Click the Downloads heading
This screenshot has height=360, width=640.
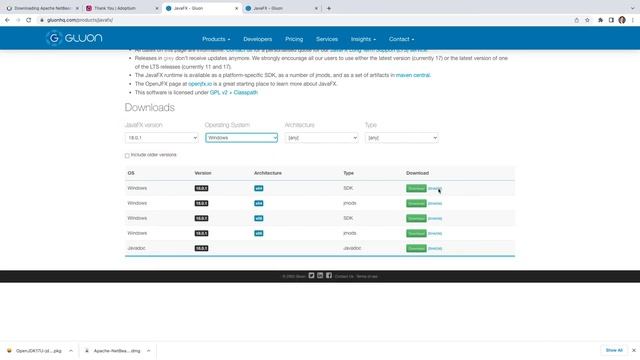pos(149,107)
